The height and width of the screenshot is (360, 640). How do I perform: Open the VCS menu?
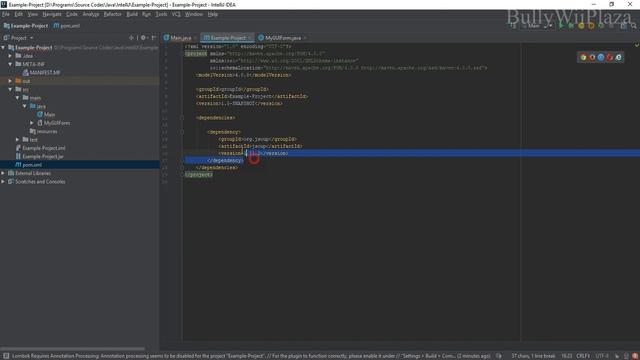[176, 14]
